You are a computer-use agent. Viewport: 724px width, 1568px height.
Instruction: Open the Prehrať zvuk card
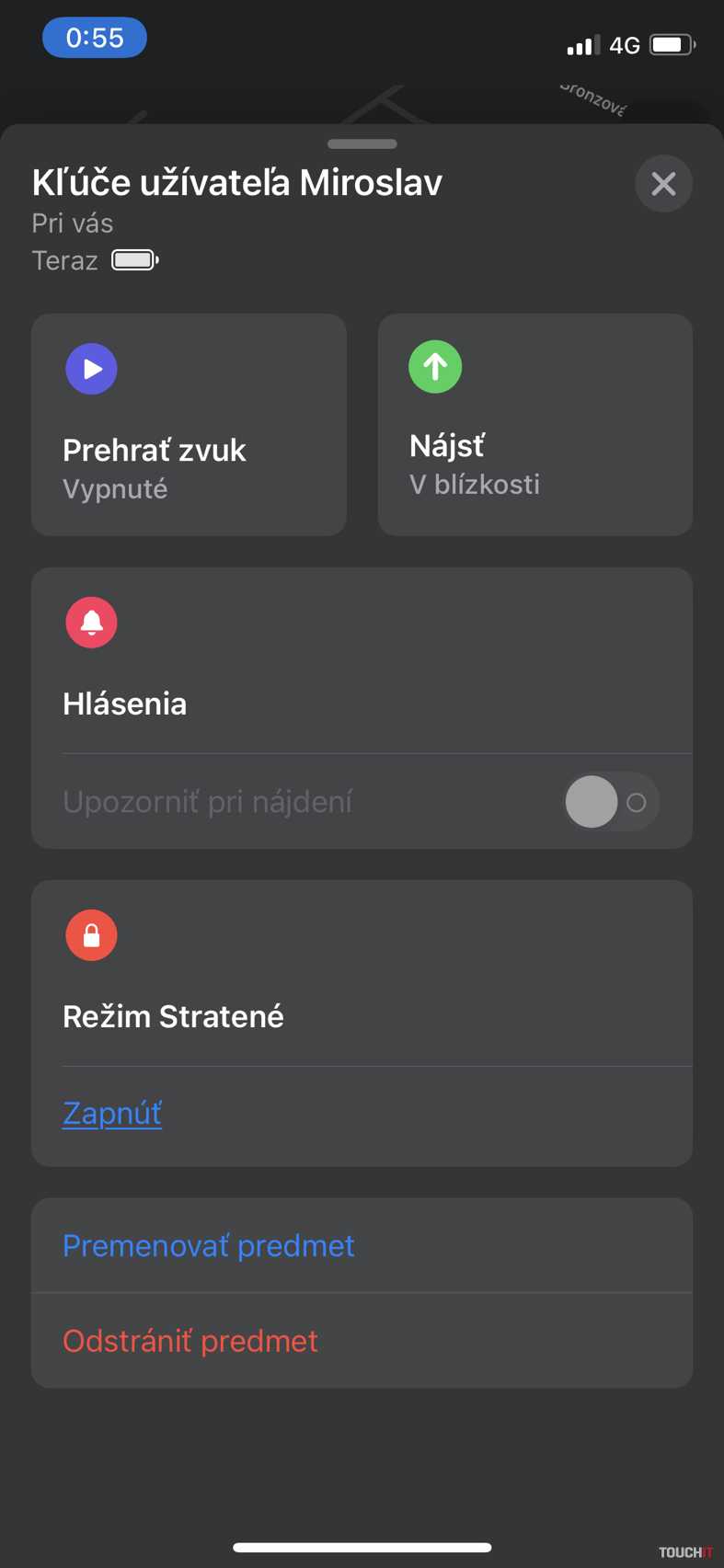click(x=189, y=425)
